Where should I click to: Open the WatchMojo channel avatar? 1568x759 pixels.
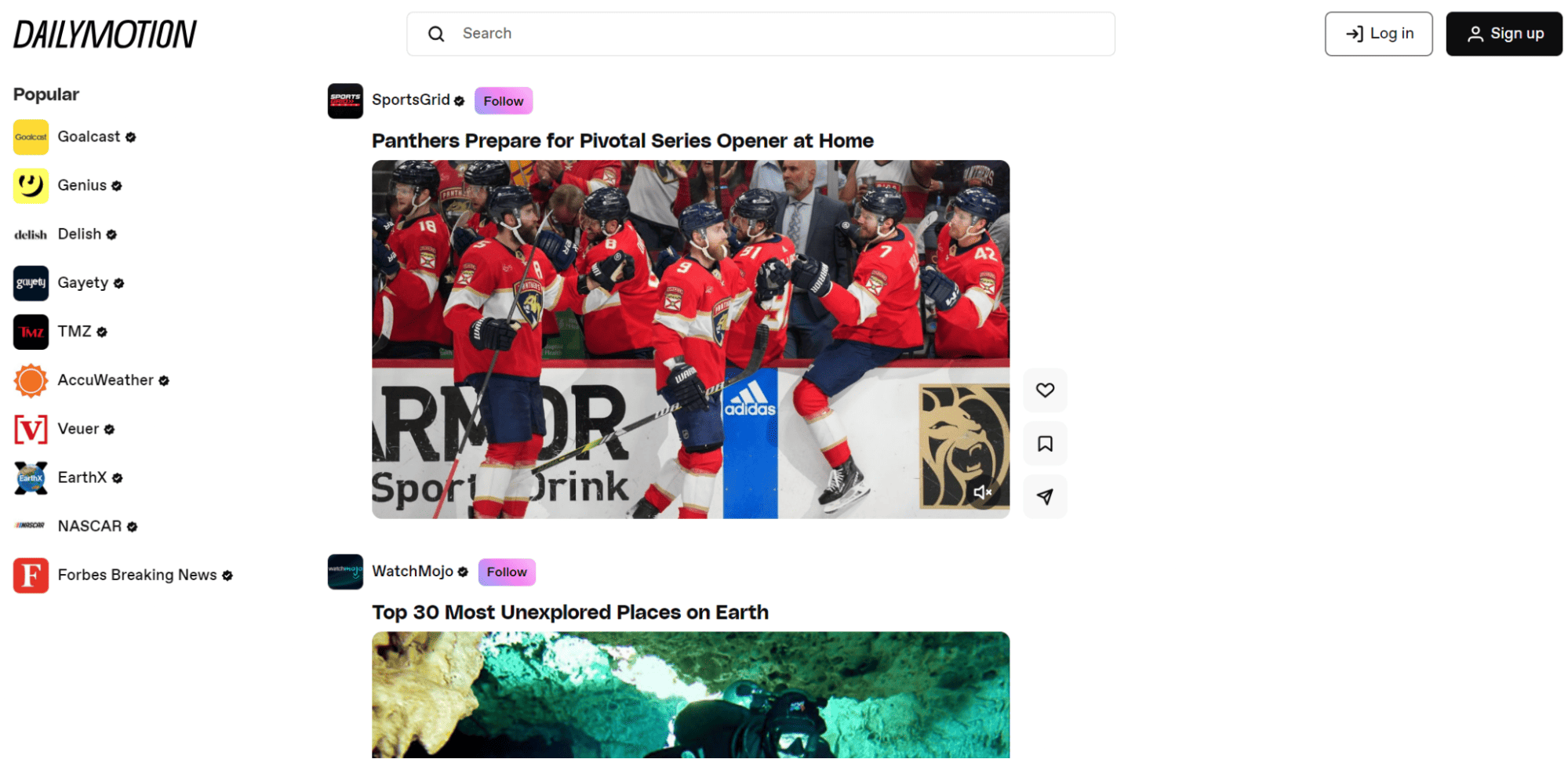coord(345,572)
